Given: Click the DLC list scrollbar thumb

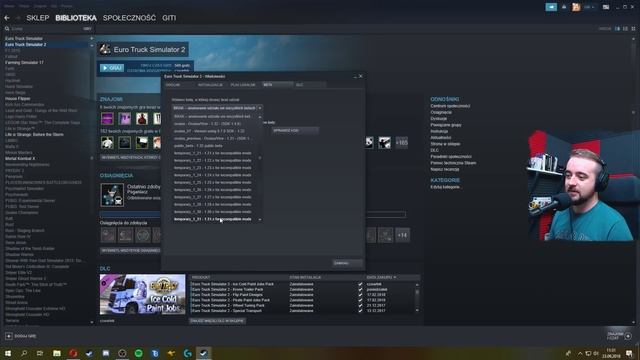Looking at the screenshot, I should tap(417, 292).
